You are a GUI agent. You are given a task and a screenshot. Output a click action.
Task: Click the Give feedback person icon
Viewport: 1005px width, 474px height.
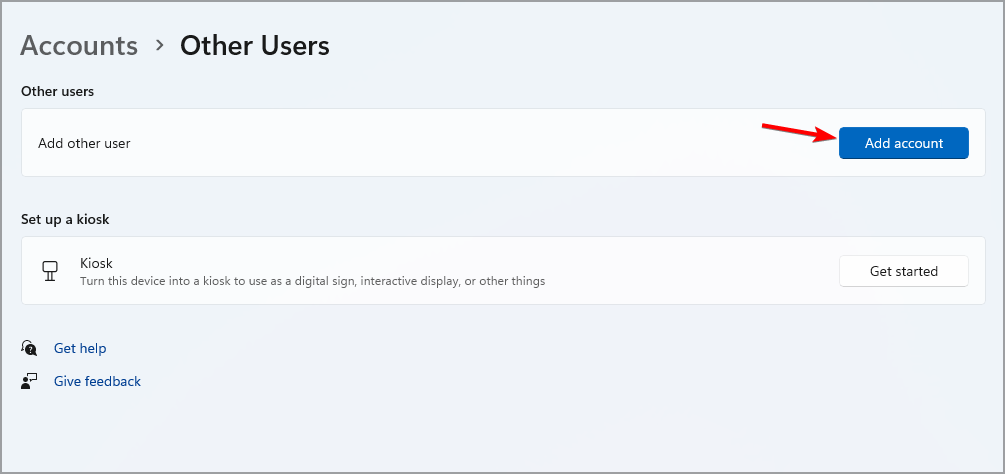click(x=29, y=381)
